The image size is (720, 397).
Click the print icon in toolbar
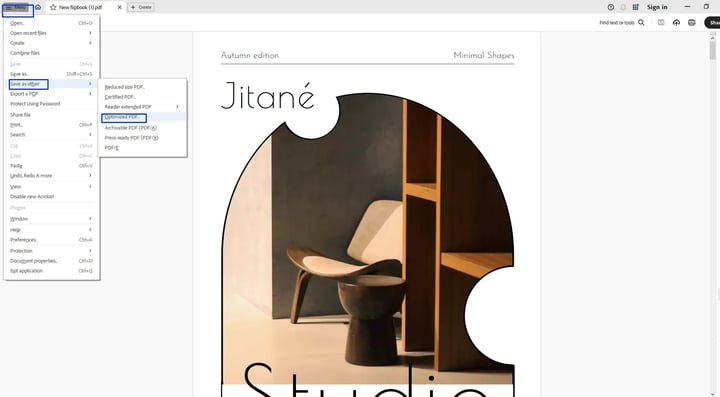[692, 22]
